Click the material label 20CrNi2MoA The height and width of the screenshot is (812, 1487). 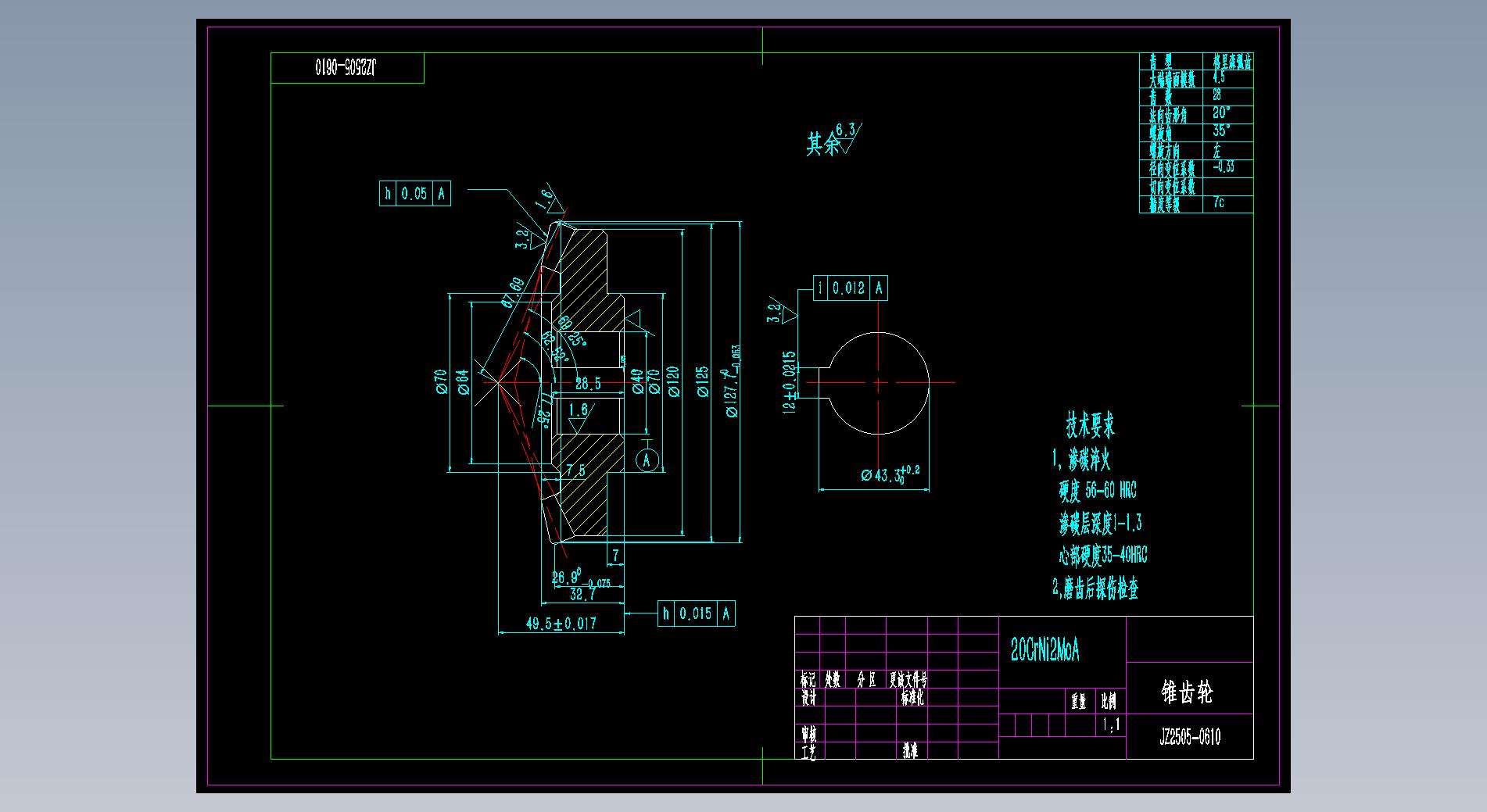(x=1044, y=650)
